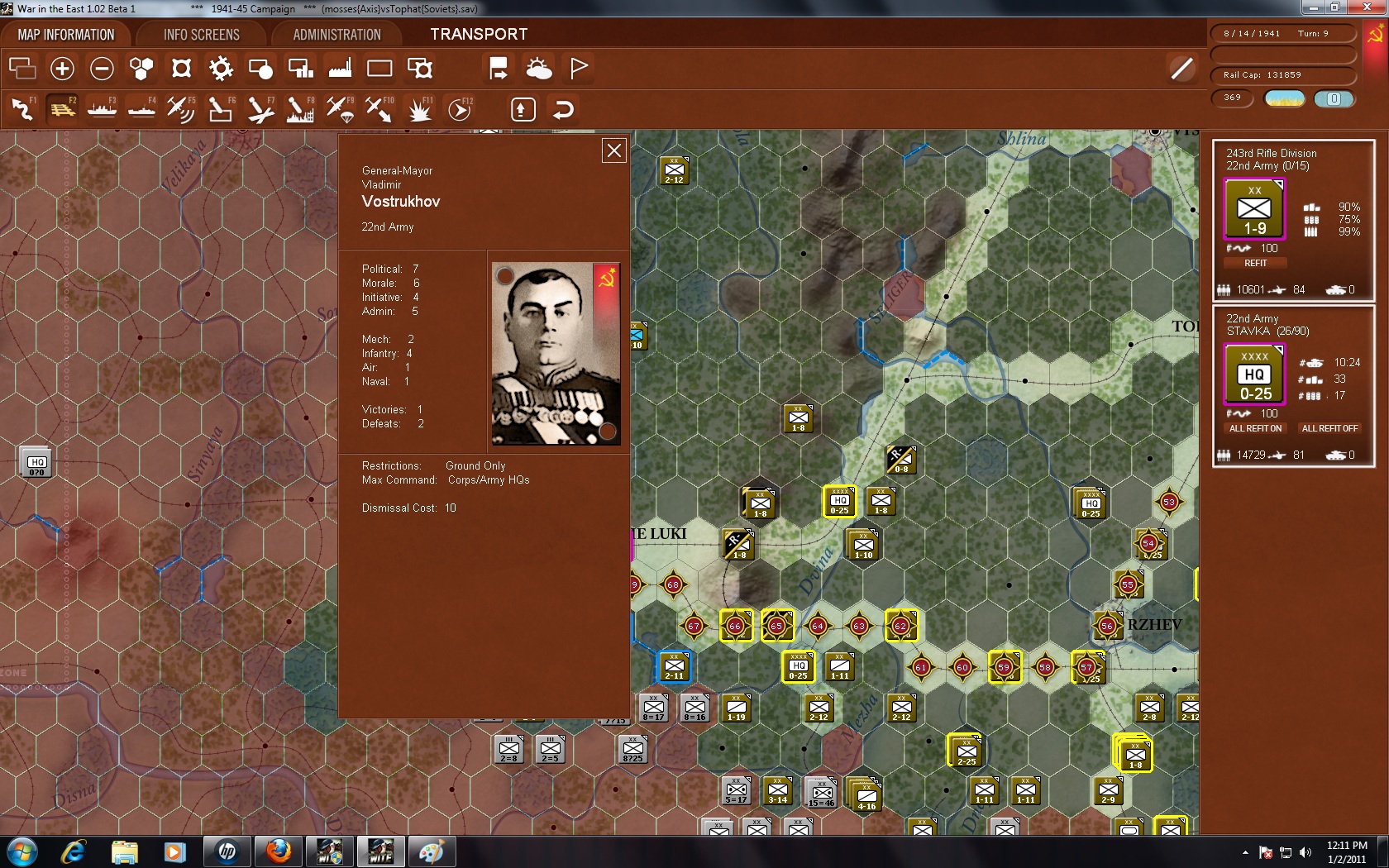
Task: Zoom out with the minus icon
Action: click(102, 68)
